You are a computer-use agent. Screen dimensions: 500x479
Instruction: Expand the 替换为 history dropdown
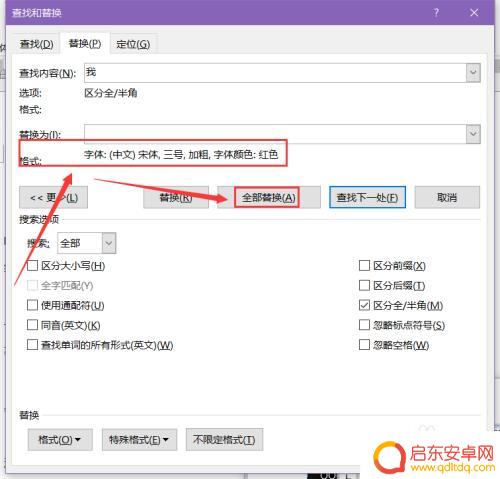tap(473, 134)
